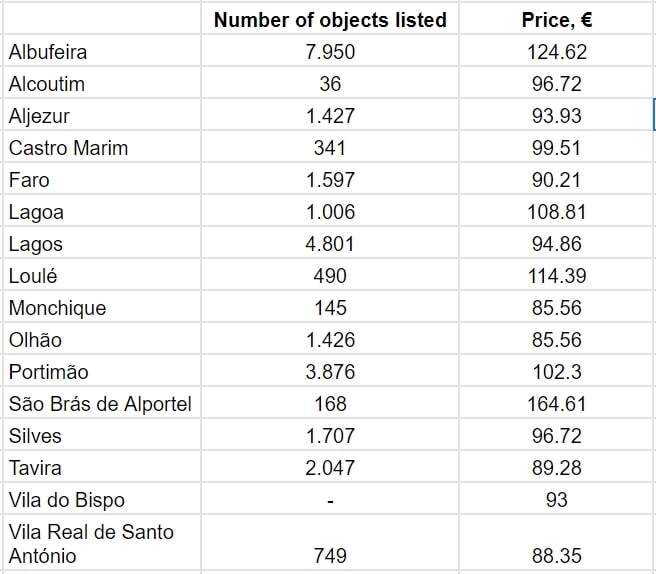Select the Albufeira row label cell
The image size is (656, 574).
point(48,52)
